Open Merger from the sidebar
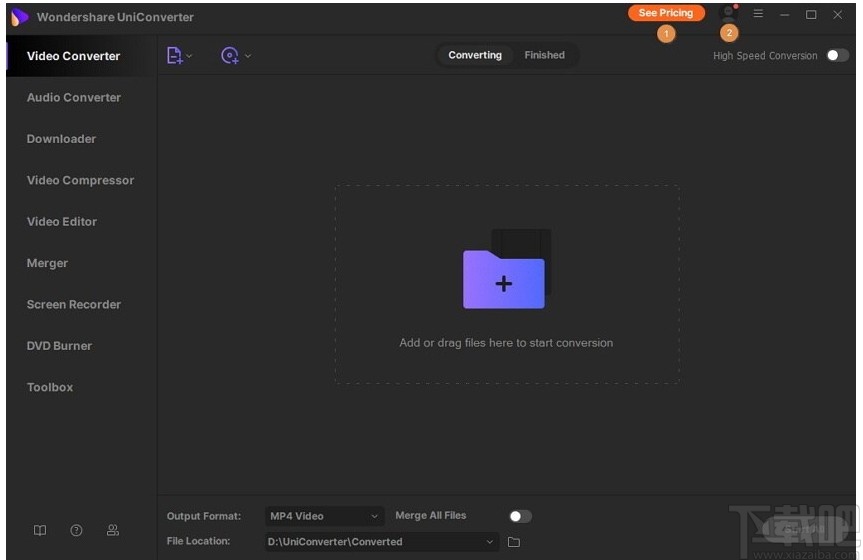 (x=47, y=263)
